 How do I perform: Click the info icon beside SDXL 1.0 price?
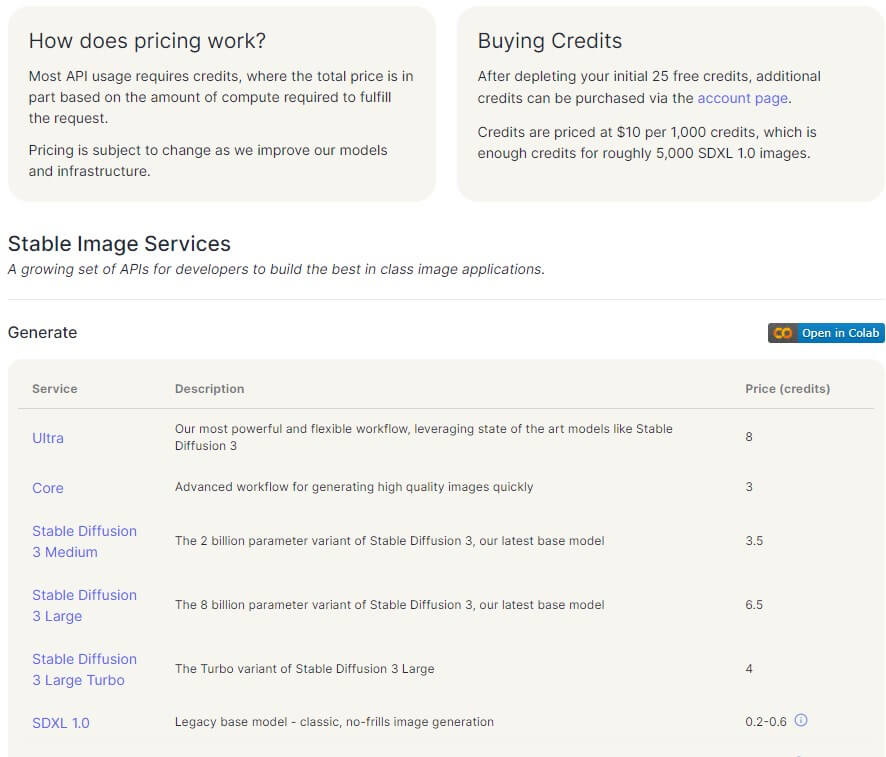coord(800,720)
